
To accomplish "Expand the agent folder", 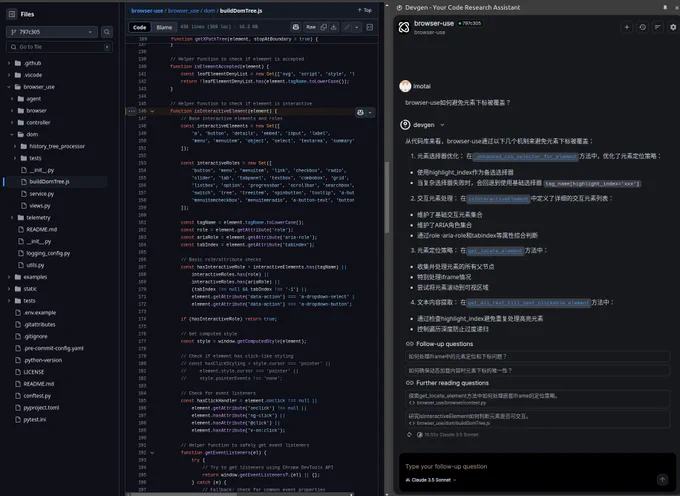I will pos(12,98).
